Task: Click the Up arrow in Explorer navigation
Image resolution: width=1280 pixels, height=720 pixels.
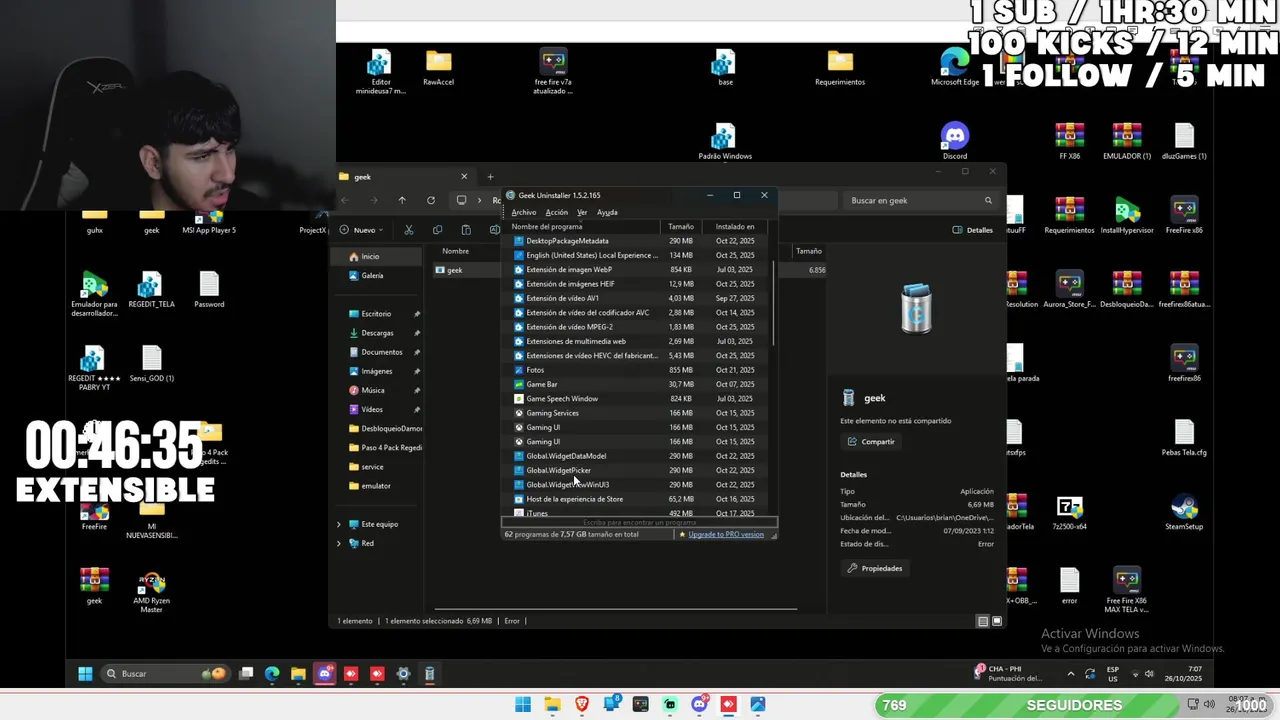Action: tap(402, 200)
